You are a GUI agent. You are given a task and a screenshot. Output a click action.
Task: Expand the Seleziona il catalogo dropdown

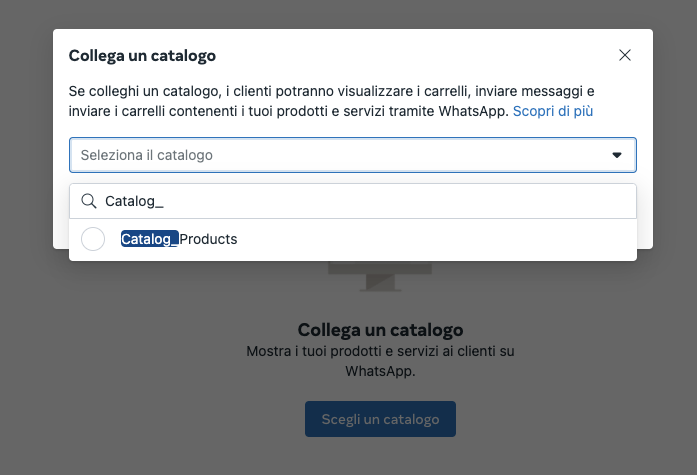tap(352, 155)
